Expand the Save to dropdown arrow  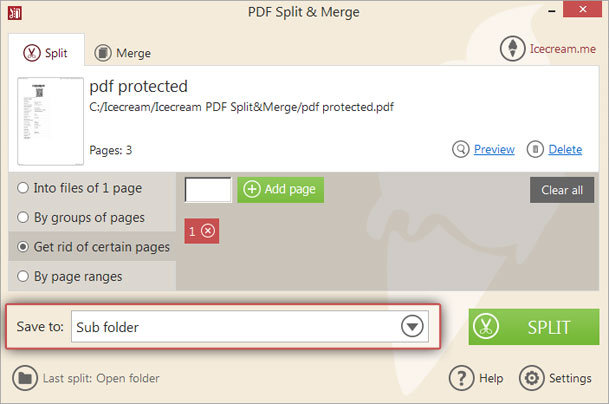pos(412,326)
